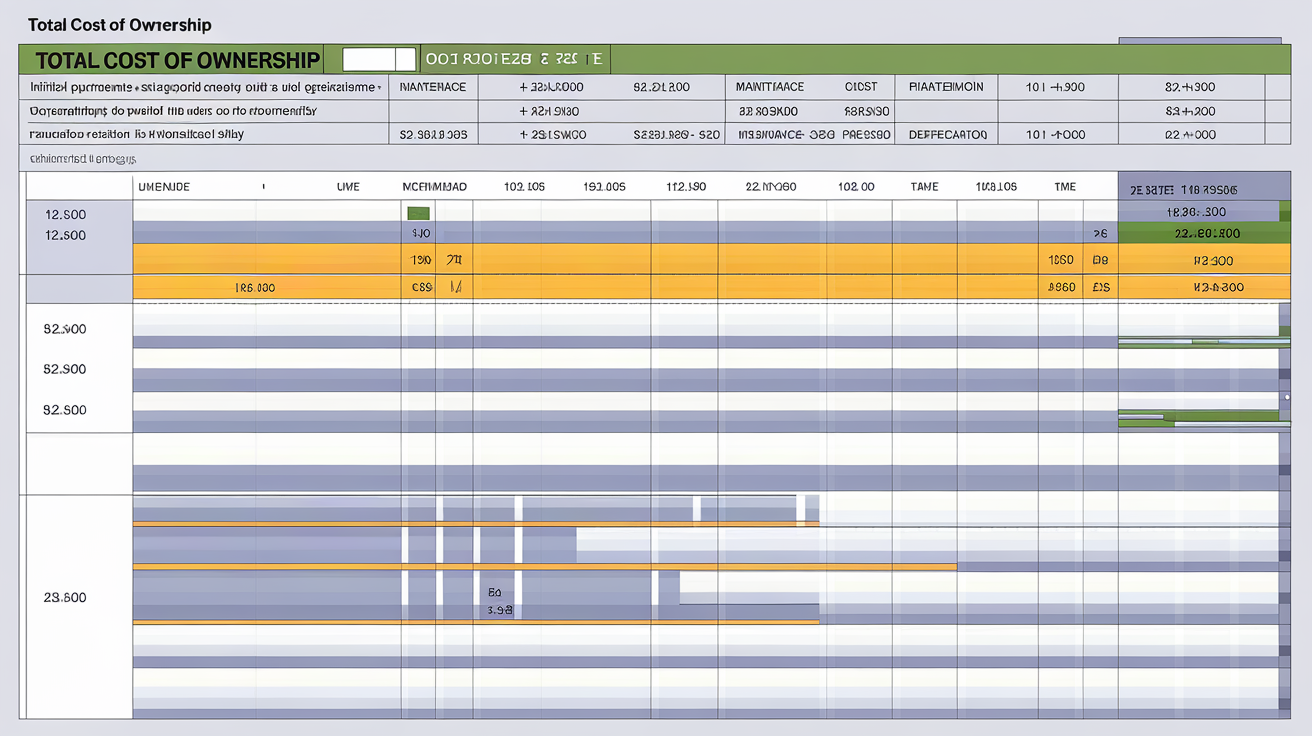Click the 'DEFFECARTOO' cell in the summary table

[948, 134]
